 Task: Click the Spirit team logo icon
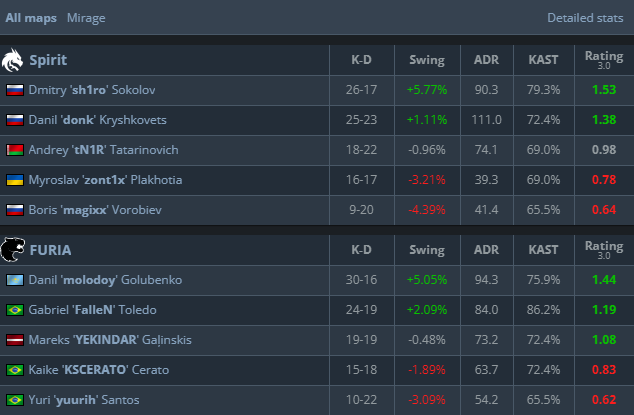[14, 60]
